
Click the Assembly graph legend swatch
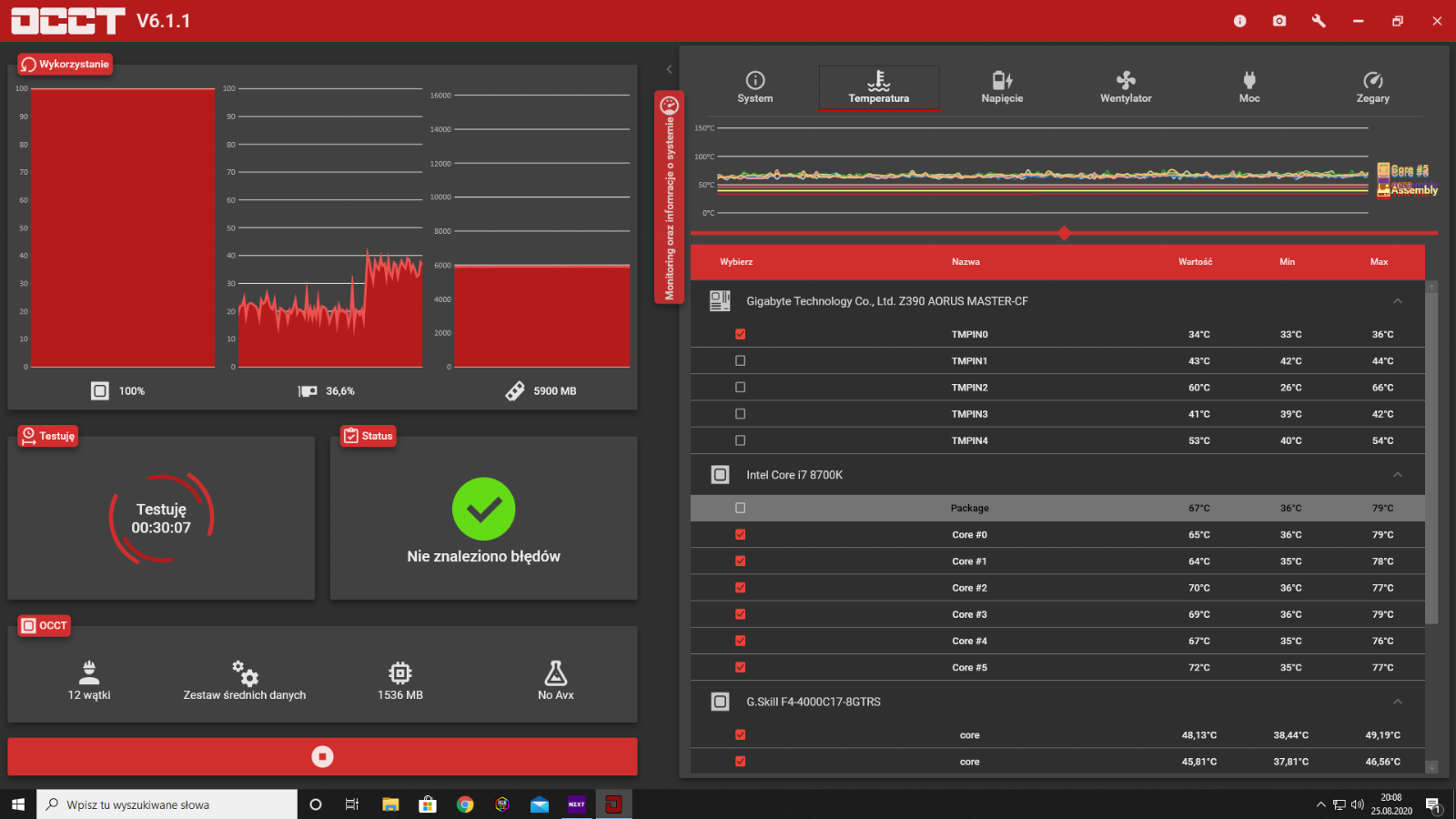tap(1383, 189)
